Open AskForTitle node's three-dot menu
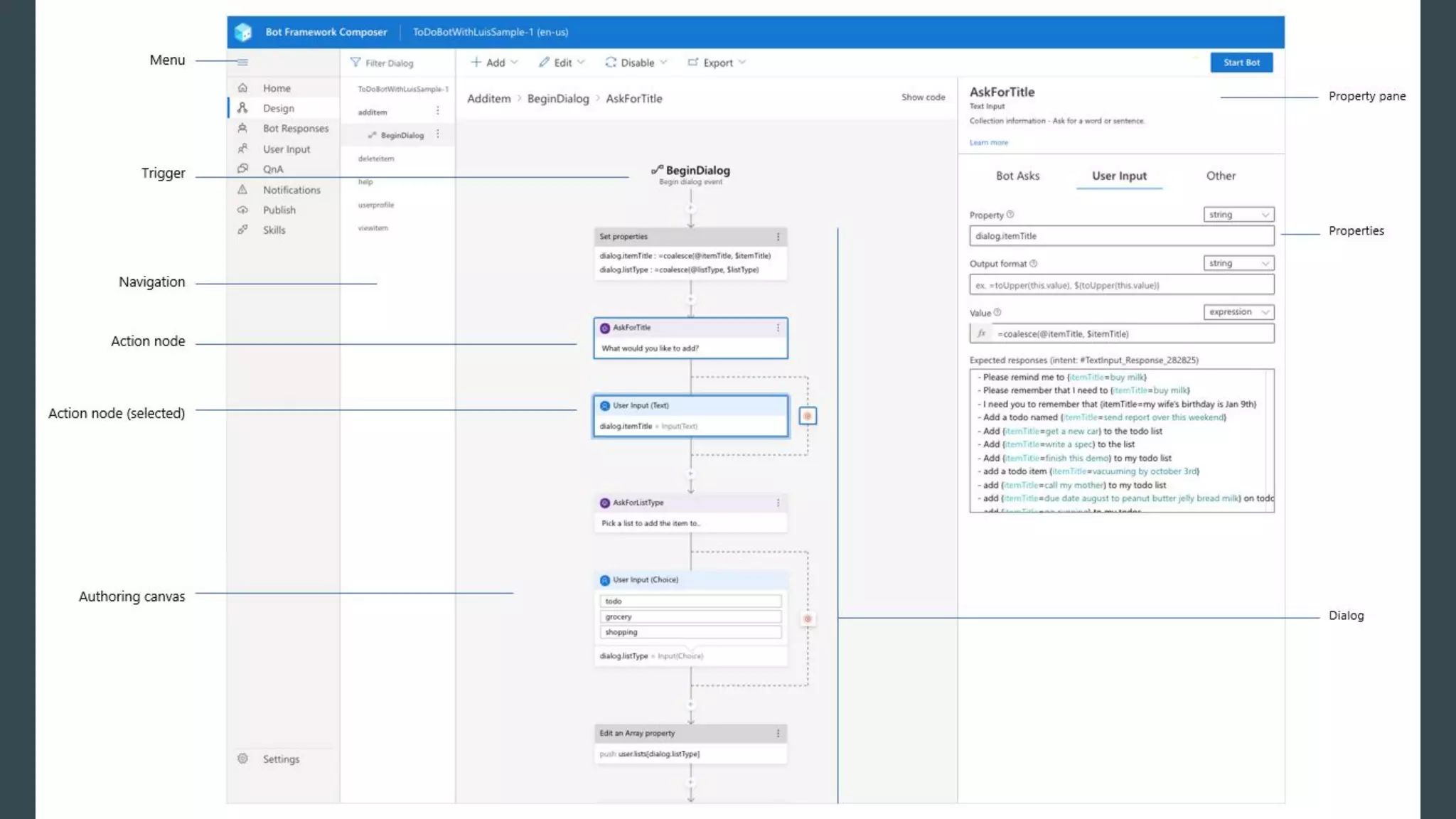The height and width of the screenshot is (819, 1456). (778, 328)
